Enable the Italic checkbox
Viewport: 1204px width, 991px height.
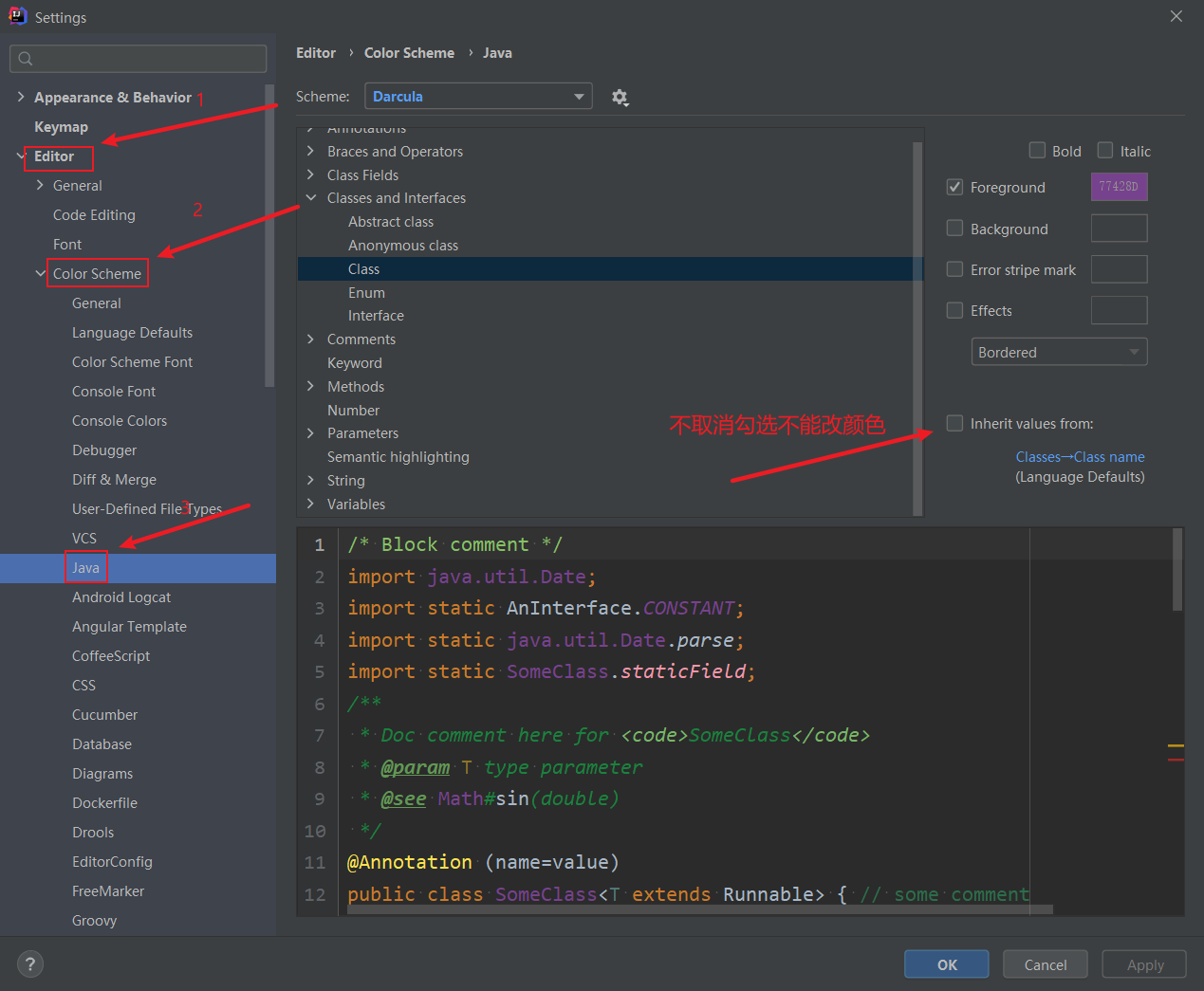pyautogui.click(x=1105, y=150)
